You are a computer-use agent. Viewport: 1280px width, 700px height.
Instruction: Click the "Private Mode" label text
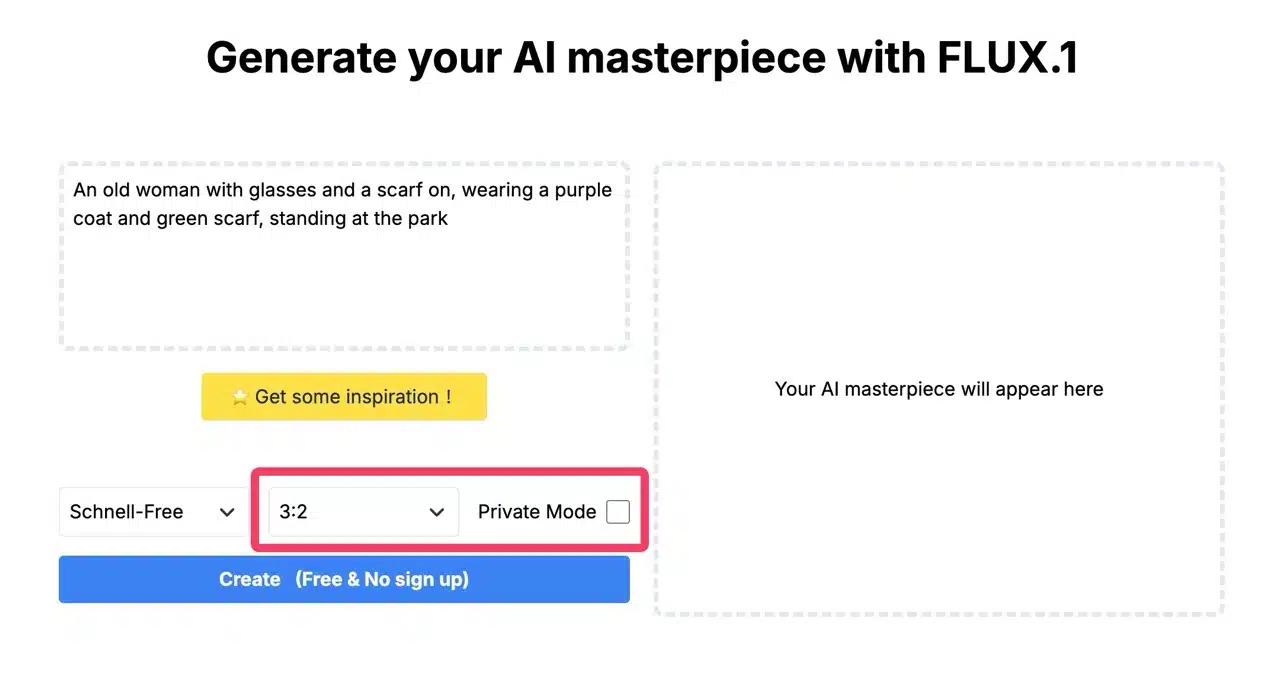click(536, 512)
